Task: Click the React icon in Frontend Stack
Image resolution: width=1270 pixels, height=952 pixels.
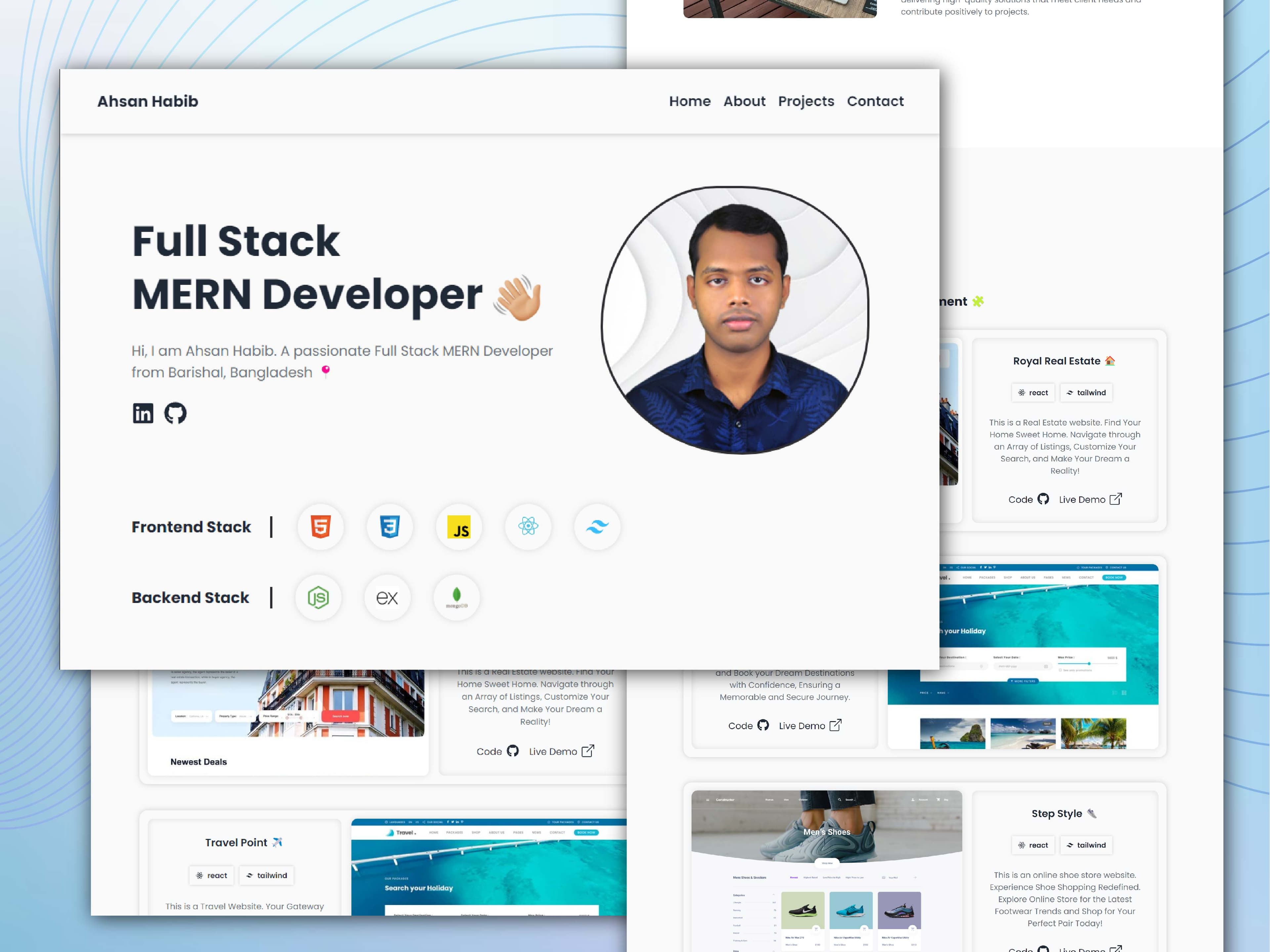Action: point(528,526)
